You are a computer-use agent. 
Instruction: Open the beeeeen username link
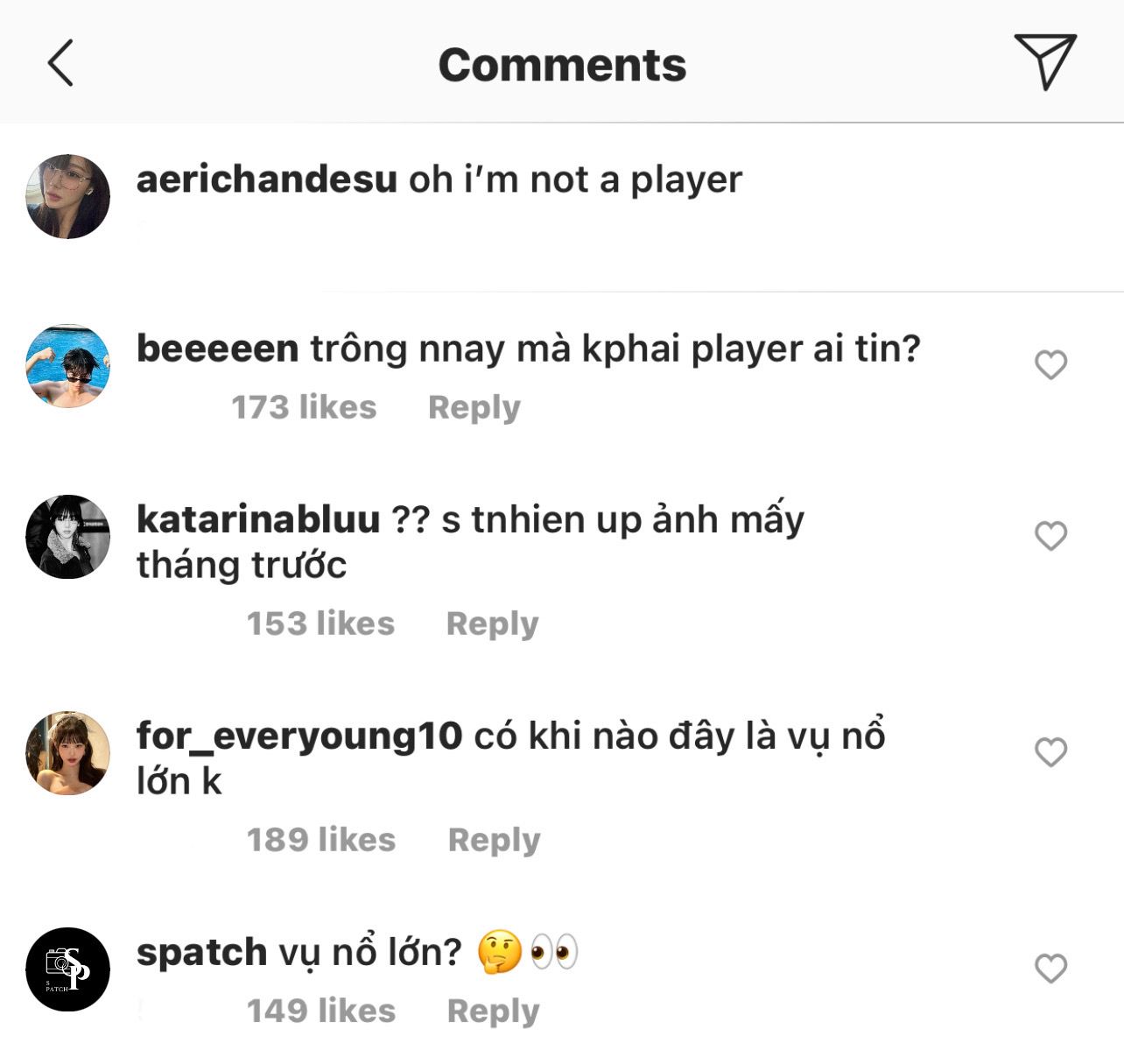click(x=218, y=349)
